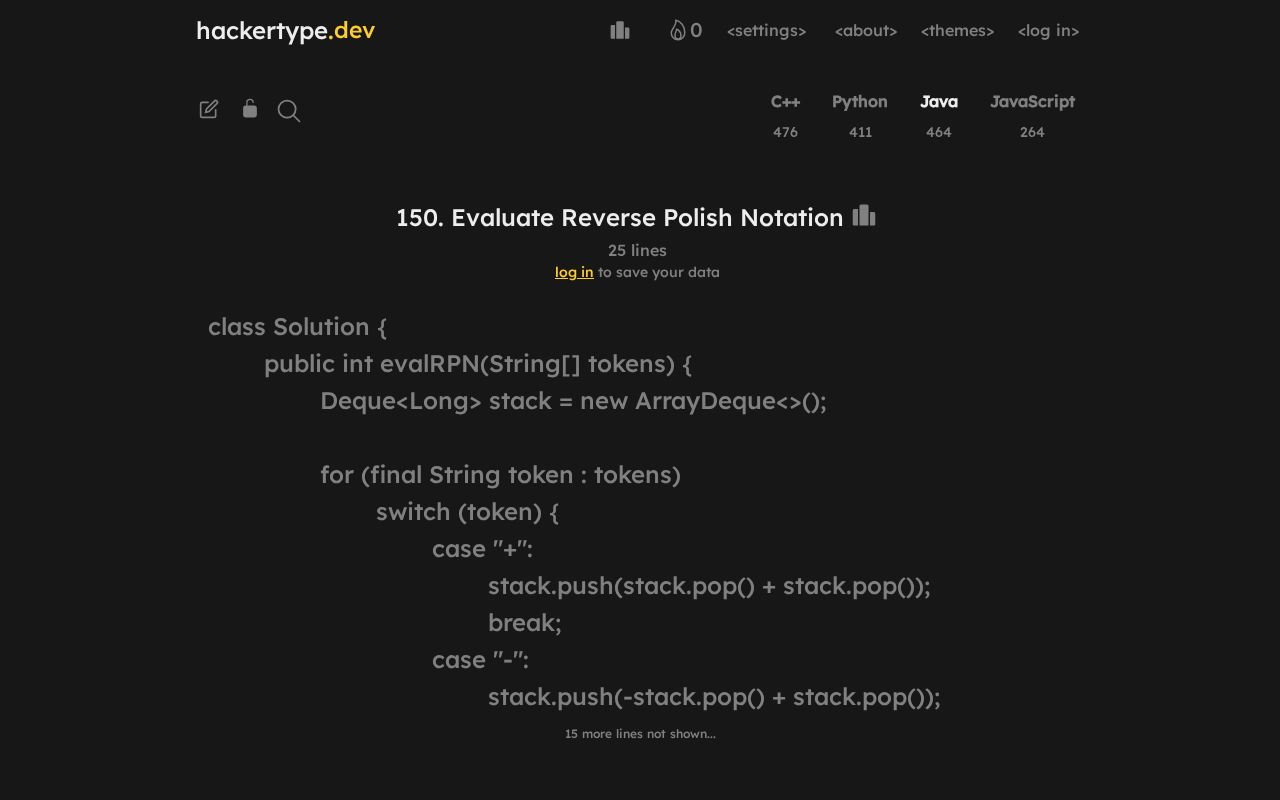
Task: Click the '25 lines' label
Action: pos(637,250)
